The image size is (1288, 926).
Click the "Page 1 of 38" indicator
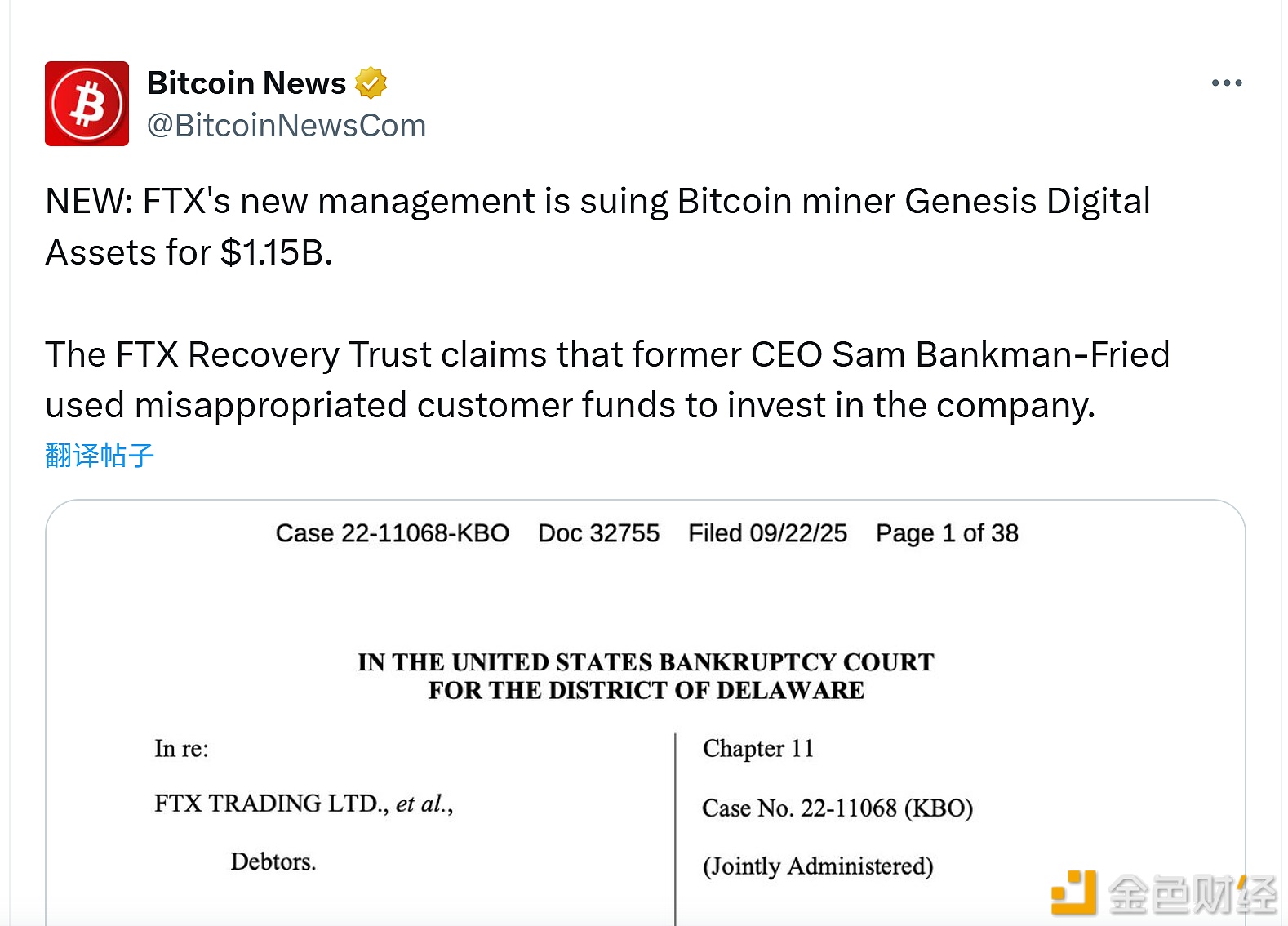tap(947, 533)
